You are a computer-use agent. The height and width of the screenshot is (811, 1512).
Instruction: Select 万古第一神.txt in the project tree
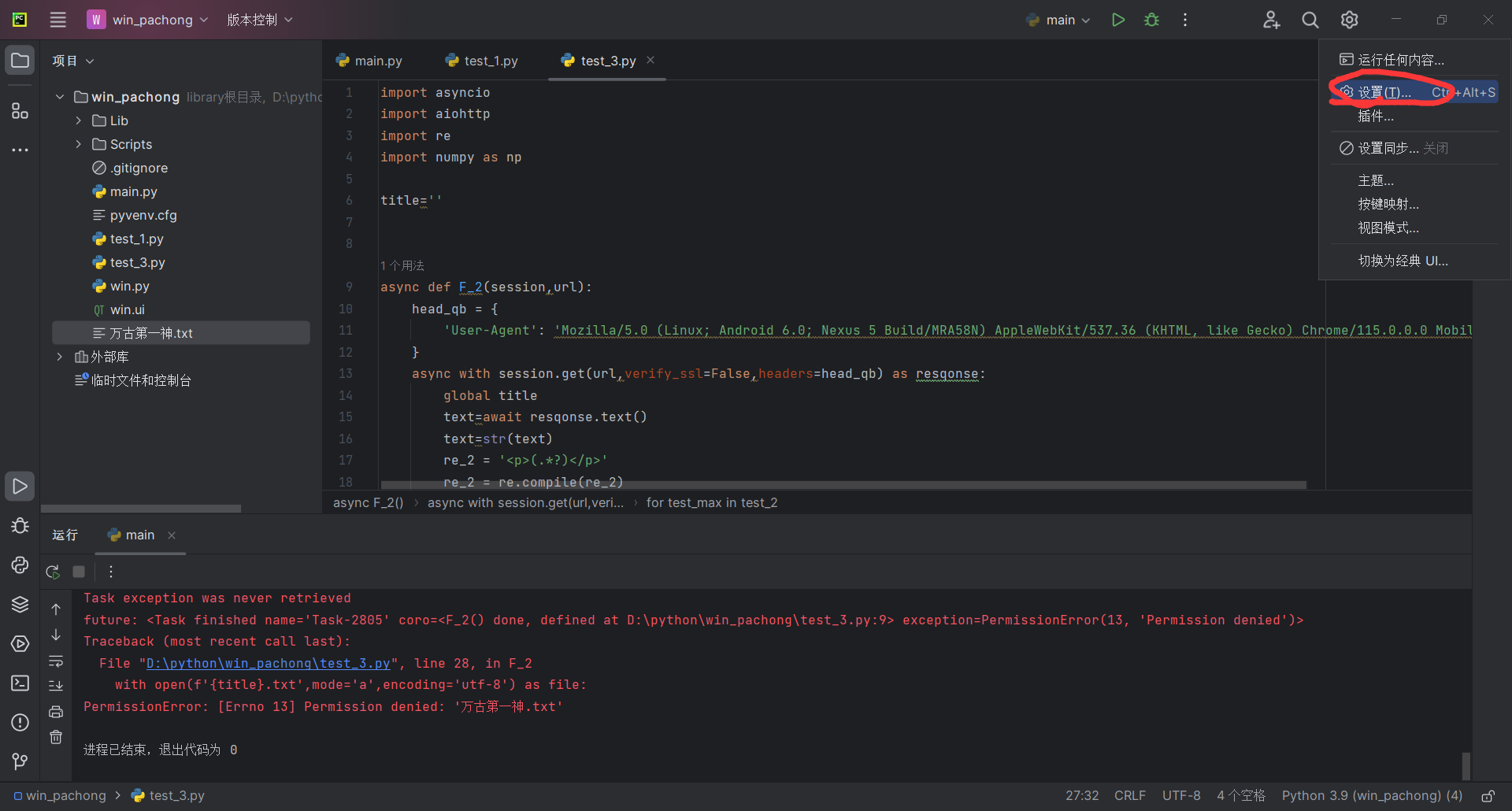pyautogui.click(x=150, y=333)
